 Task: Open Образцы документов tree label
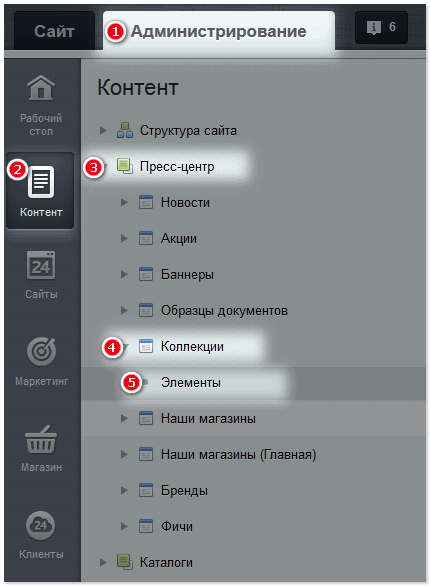click(224, 311)
